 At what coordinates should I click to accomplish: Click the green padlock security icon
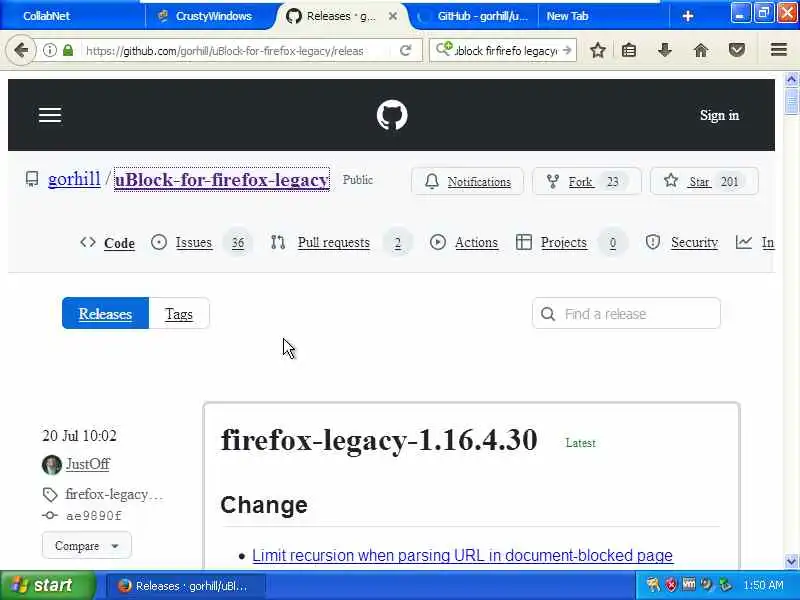coord(68,50)
